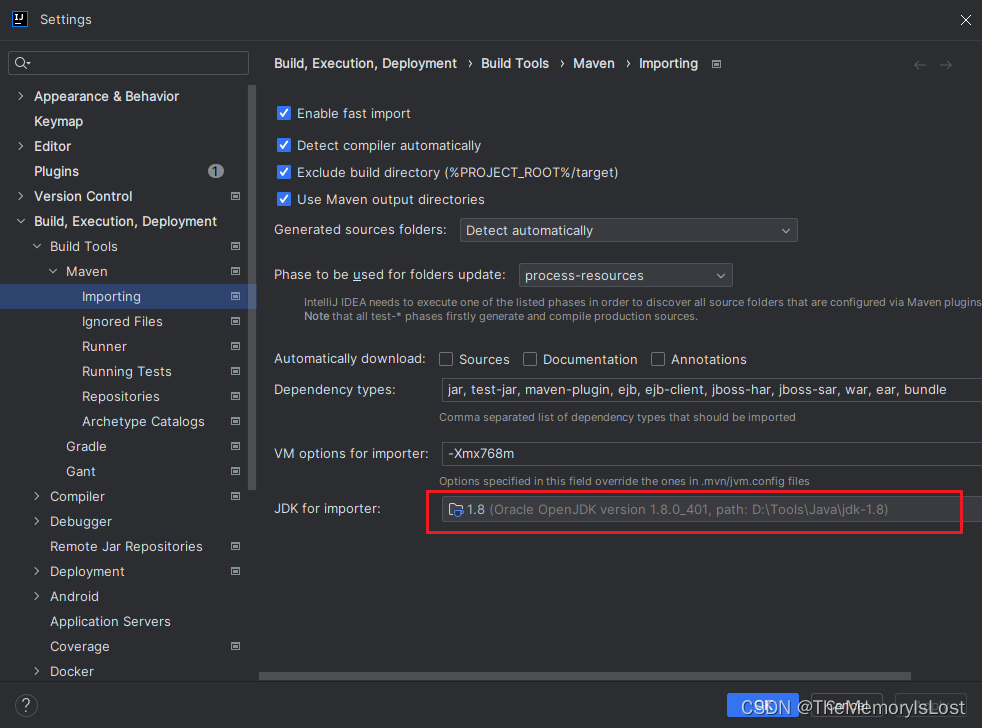Viewport: 982px width, 728px height.
Task: Toggle the Detect compiler automatically checkbox
Action: [x=284, y=145]
